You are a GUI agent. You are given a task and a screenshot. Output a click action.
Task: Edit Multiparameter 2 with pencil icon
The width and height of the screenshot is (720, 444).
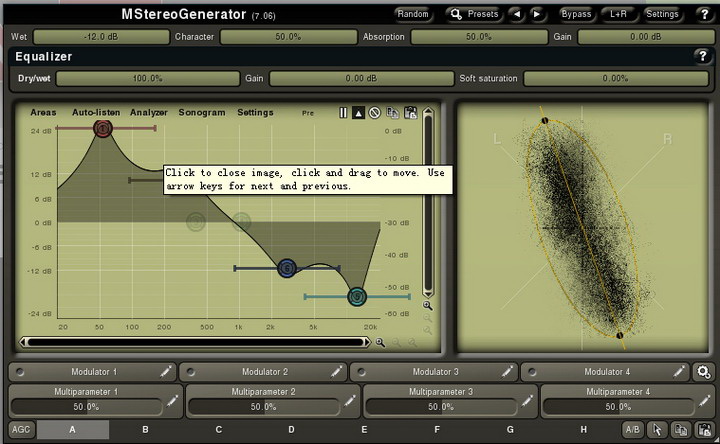tap(350, 401)
